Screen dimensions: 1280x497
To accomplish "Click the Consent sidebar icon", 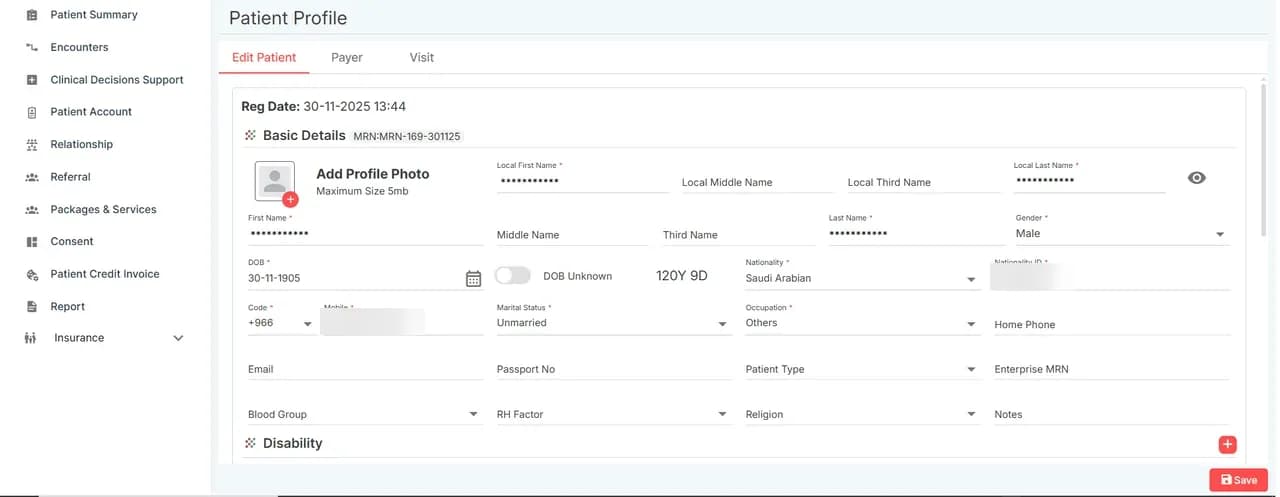I will 31,241.
